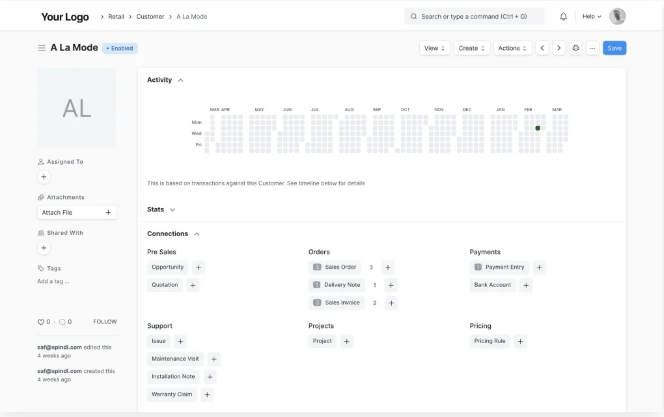
Task: Click plus beside Attach File
Action: tap(108, 212)
